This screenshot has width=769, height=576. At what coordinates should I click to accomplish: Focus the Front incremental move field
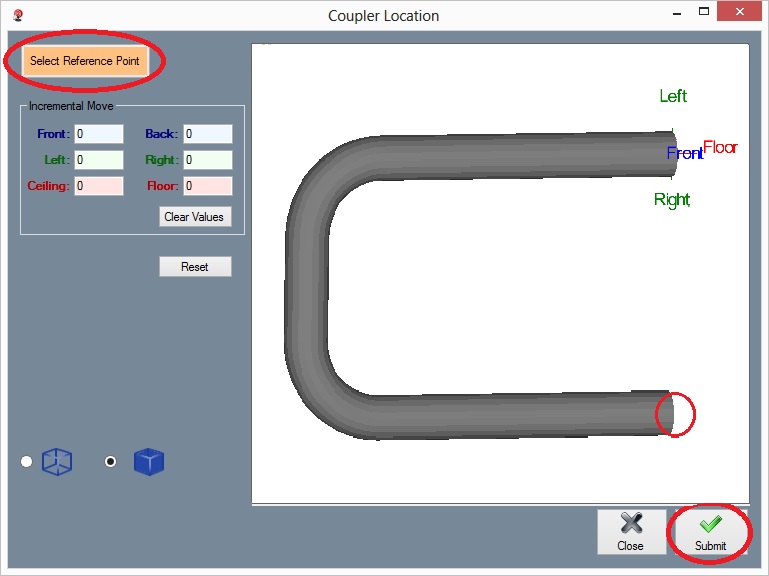pyautogui.click(x=99, y=134)
